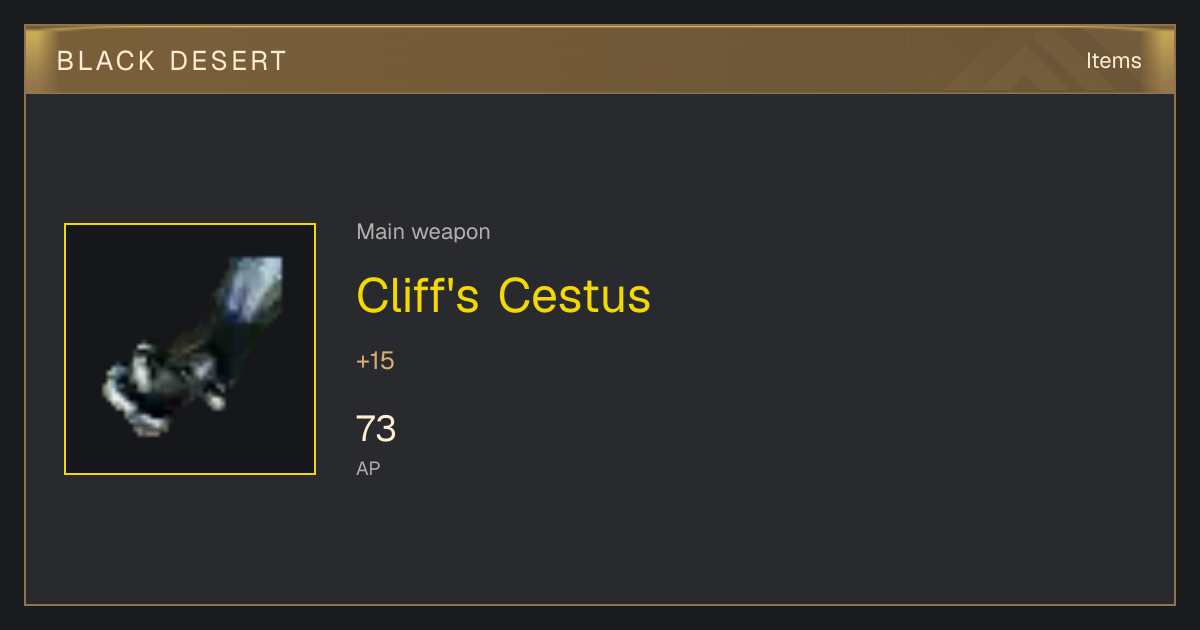
Task: Click the word Main in the category label
Action: click(x=381, y=232)
